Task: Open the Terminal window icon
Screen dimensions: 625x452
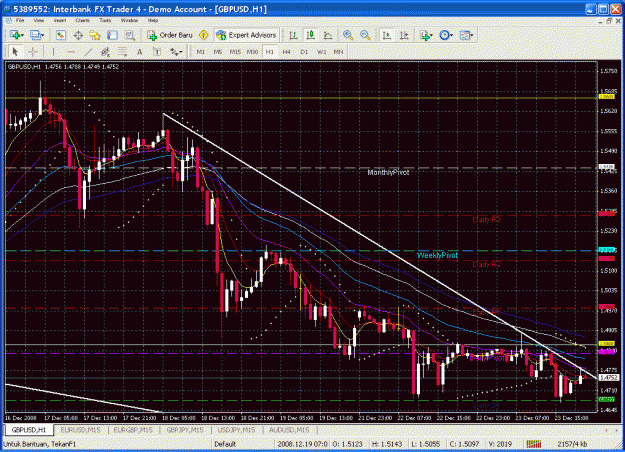Action: coord(112,35)
